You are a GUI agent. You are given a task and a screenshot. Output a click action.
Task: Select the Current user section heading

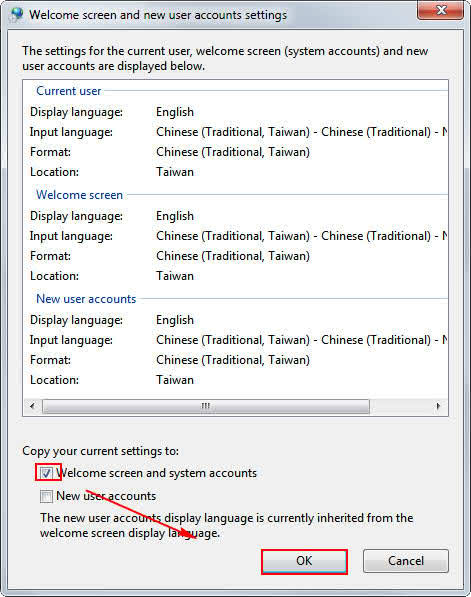click(x=69, y=91)
